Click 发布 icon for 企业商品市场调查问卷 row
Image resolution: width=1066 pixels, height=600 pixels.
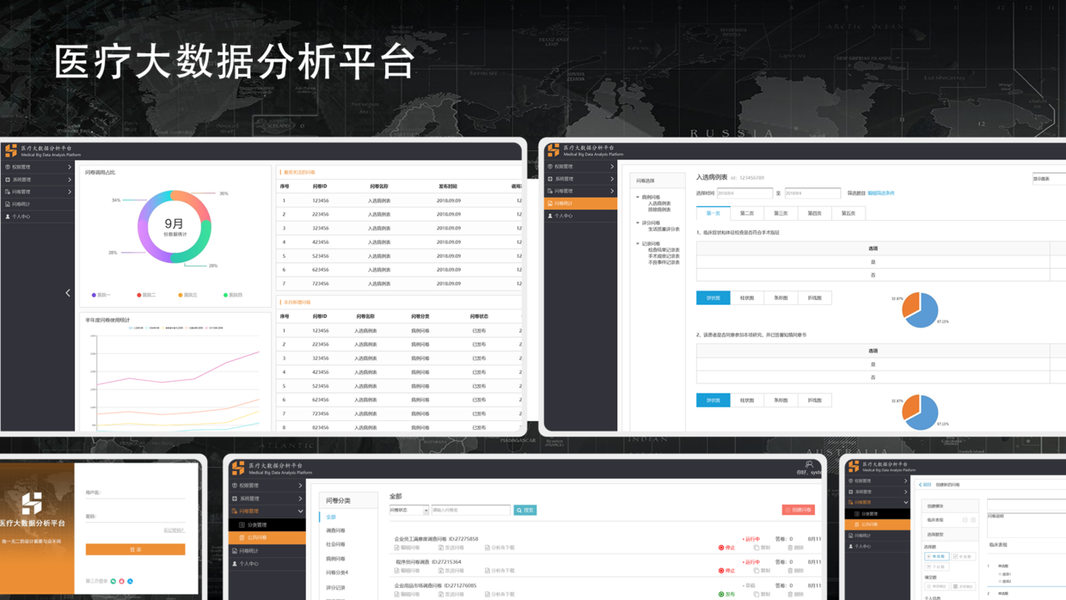[721, 594]
